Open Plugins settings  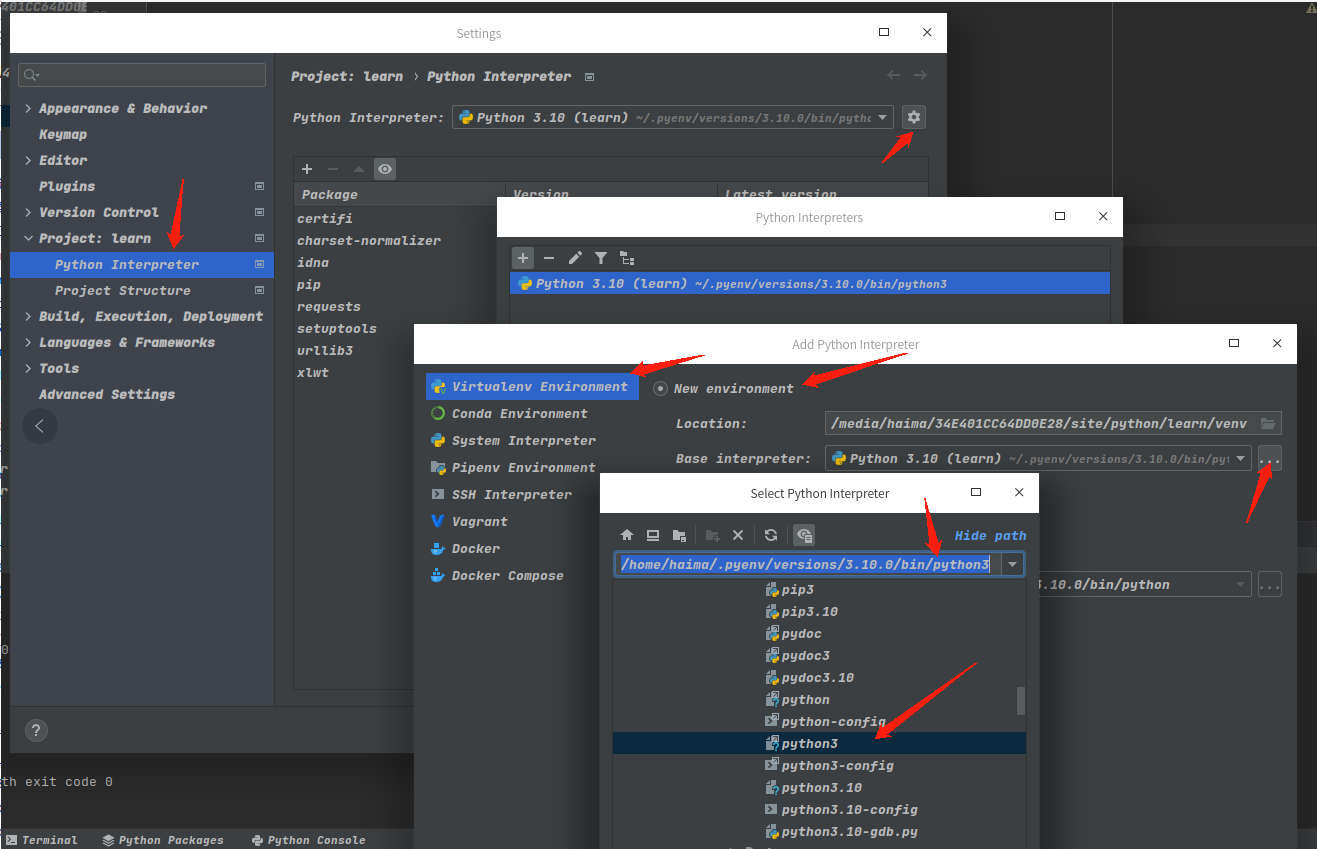pos(67,186)
